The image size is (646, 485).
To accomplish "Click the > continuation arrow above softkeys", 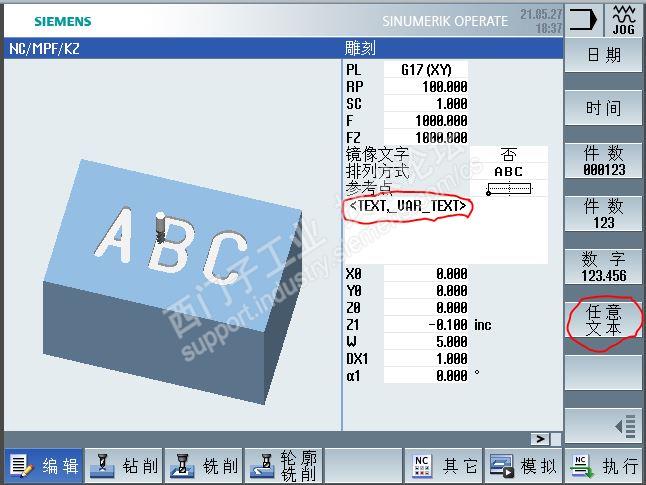I will coord(540,439).
